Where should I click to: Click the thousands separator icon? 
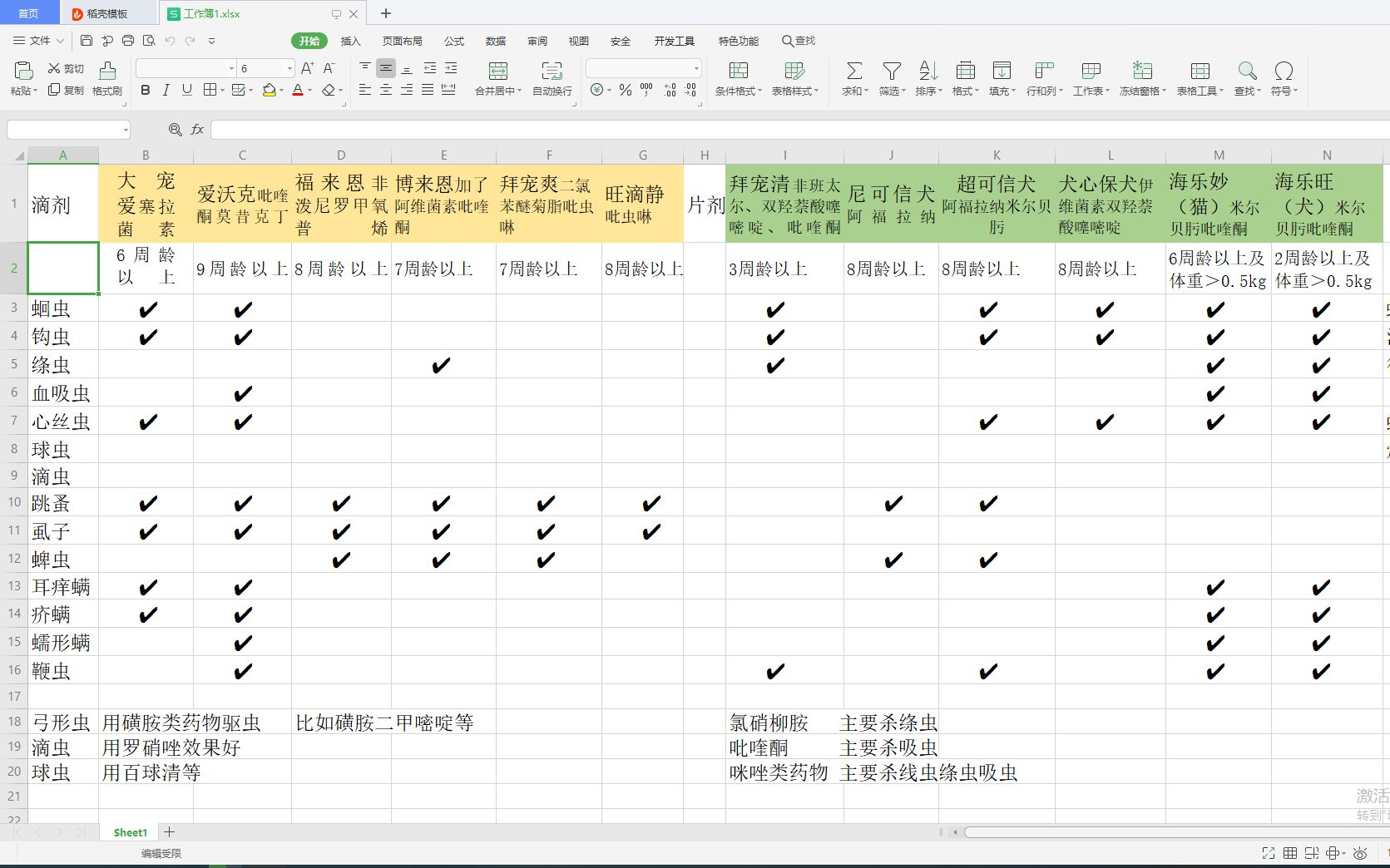click(646, 90)
